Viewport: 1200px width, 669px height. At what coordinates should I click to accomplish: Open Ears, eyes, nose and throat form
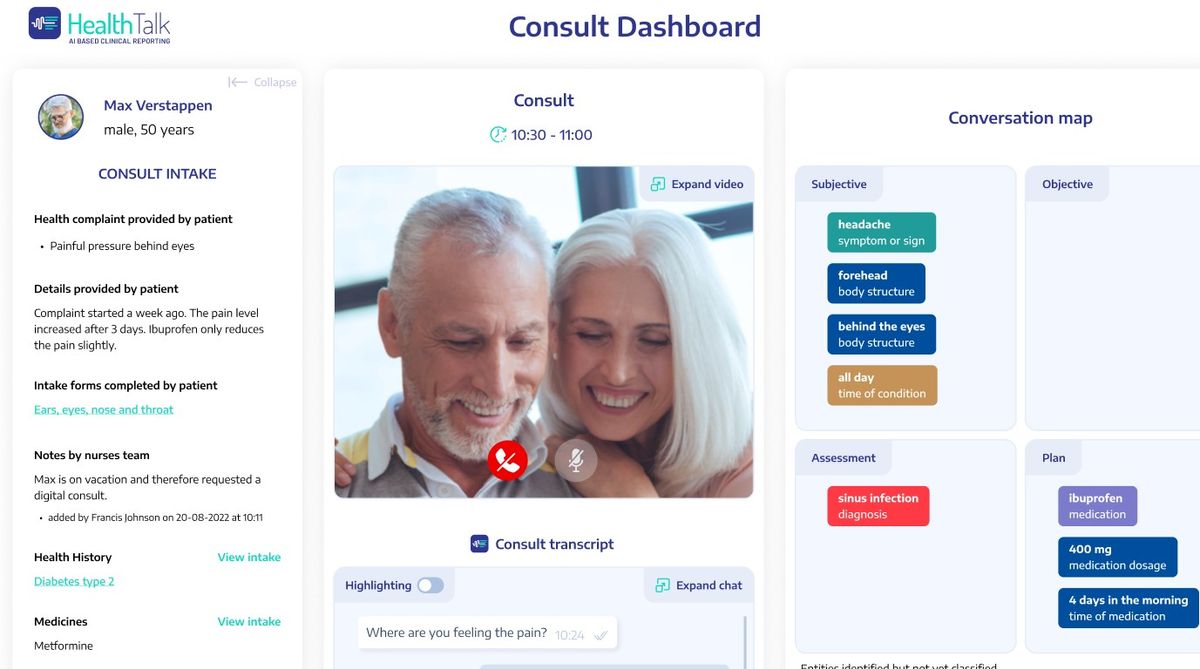(104, 409)
